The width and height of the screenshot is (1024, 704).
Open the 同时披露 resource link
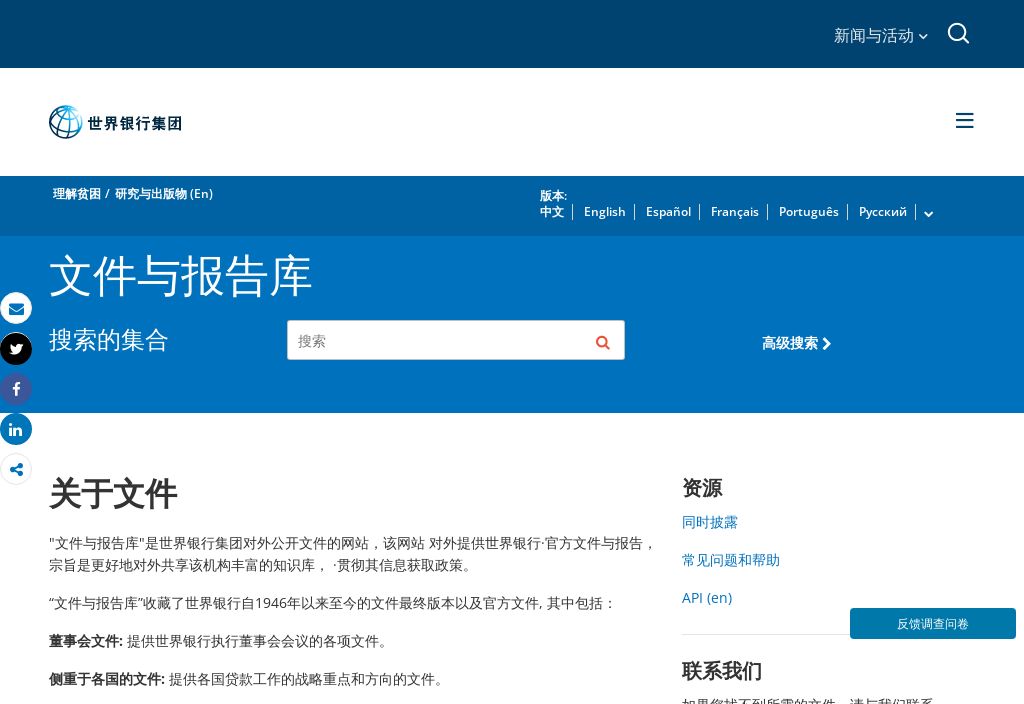(709, 522)
